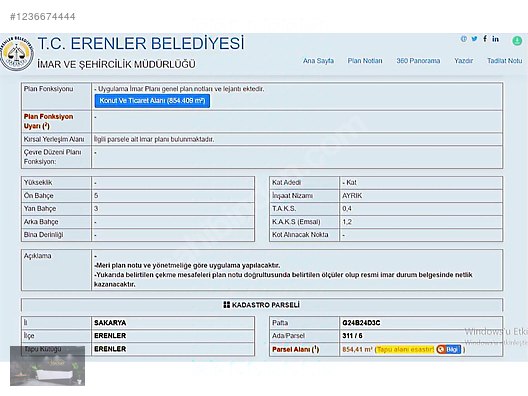Click the green download circle icon
The image size is (528, 396).
tap(517, 41)
